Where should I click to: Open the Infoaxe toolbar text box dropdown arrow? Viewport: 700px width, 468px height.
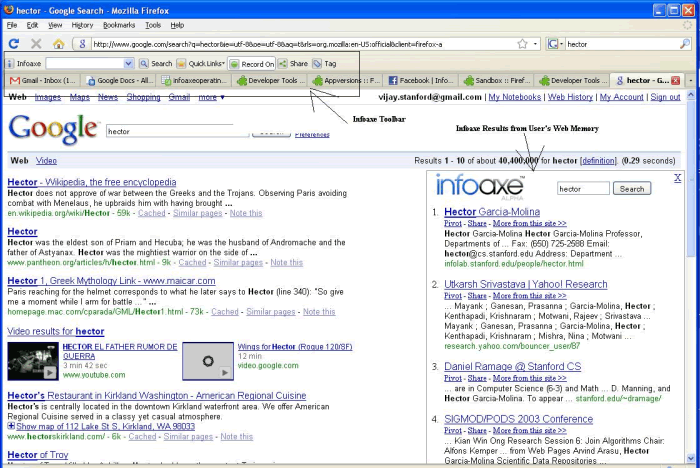[x=129, y=63]
